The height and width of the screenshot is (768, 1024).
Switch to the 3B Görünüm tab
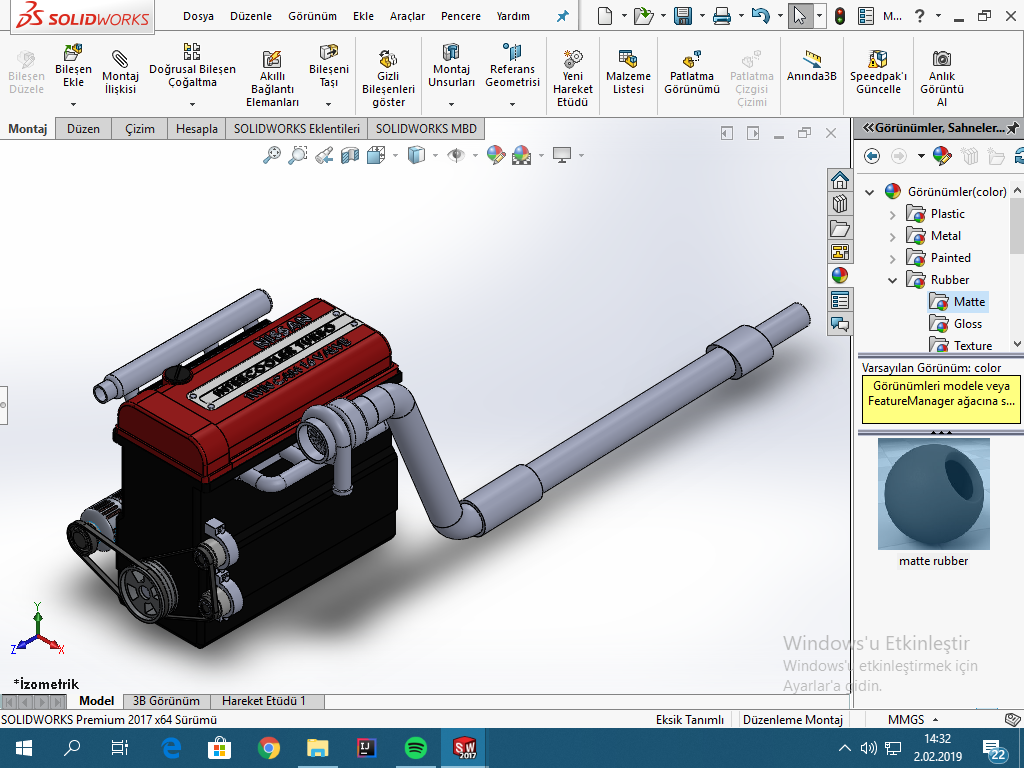[x=166, y=701]
